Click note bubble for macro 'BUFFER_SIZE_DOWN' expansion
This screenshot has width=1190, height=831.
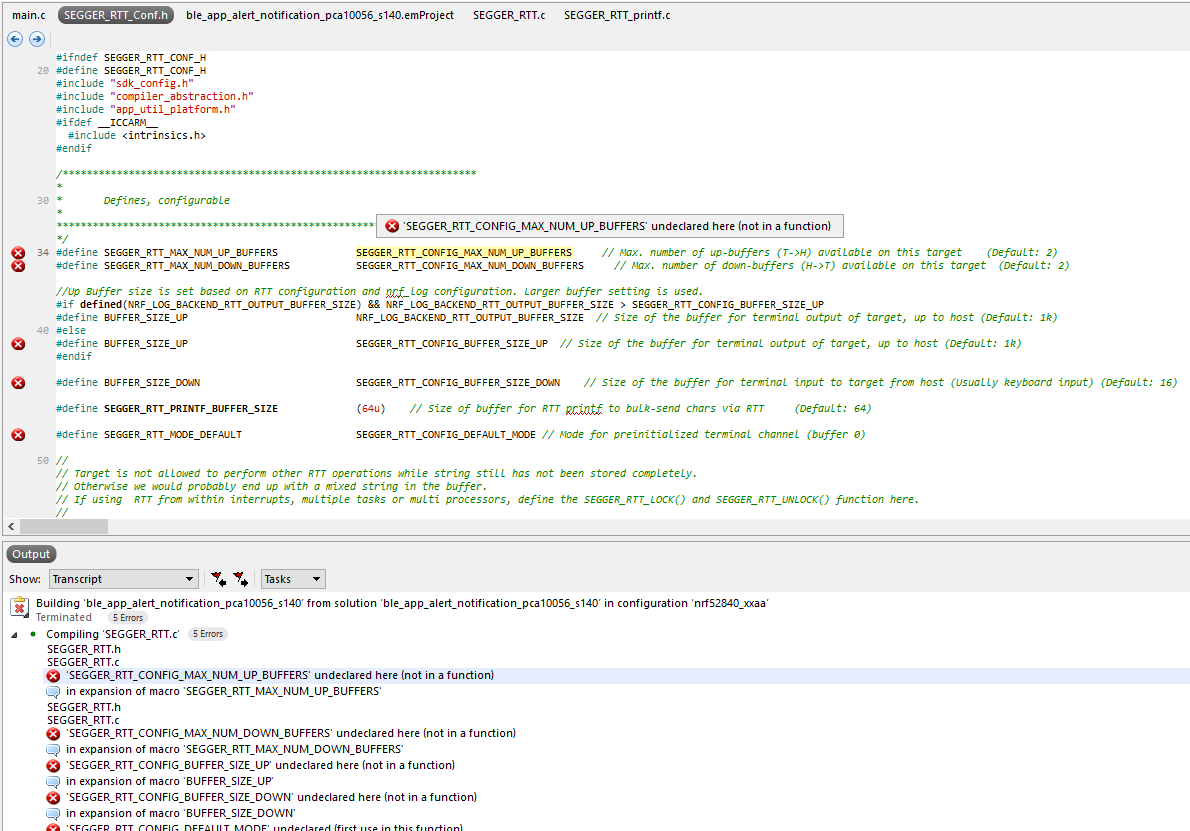point(53,814)
